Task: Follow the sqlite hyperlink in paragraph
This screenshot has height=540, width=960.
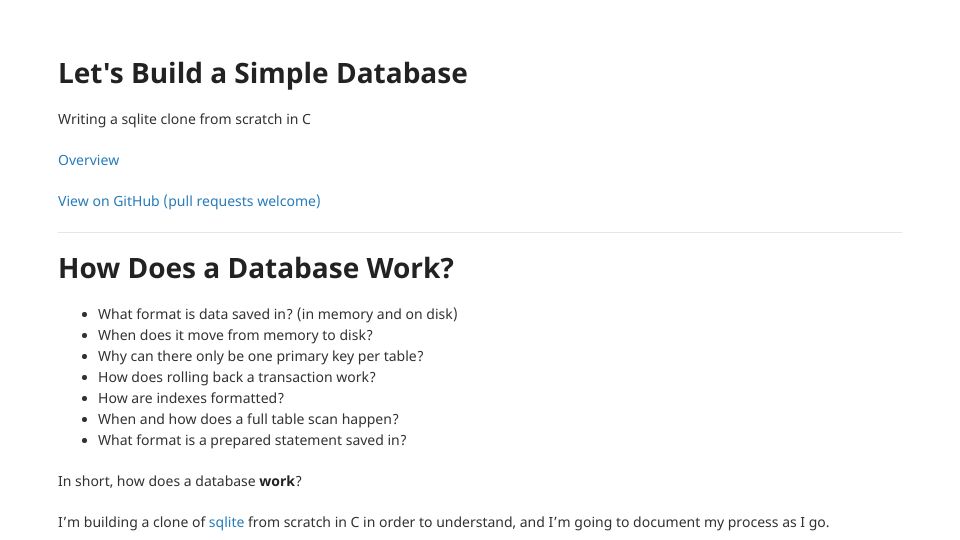Action: click(x=226, y=522)
